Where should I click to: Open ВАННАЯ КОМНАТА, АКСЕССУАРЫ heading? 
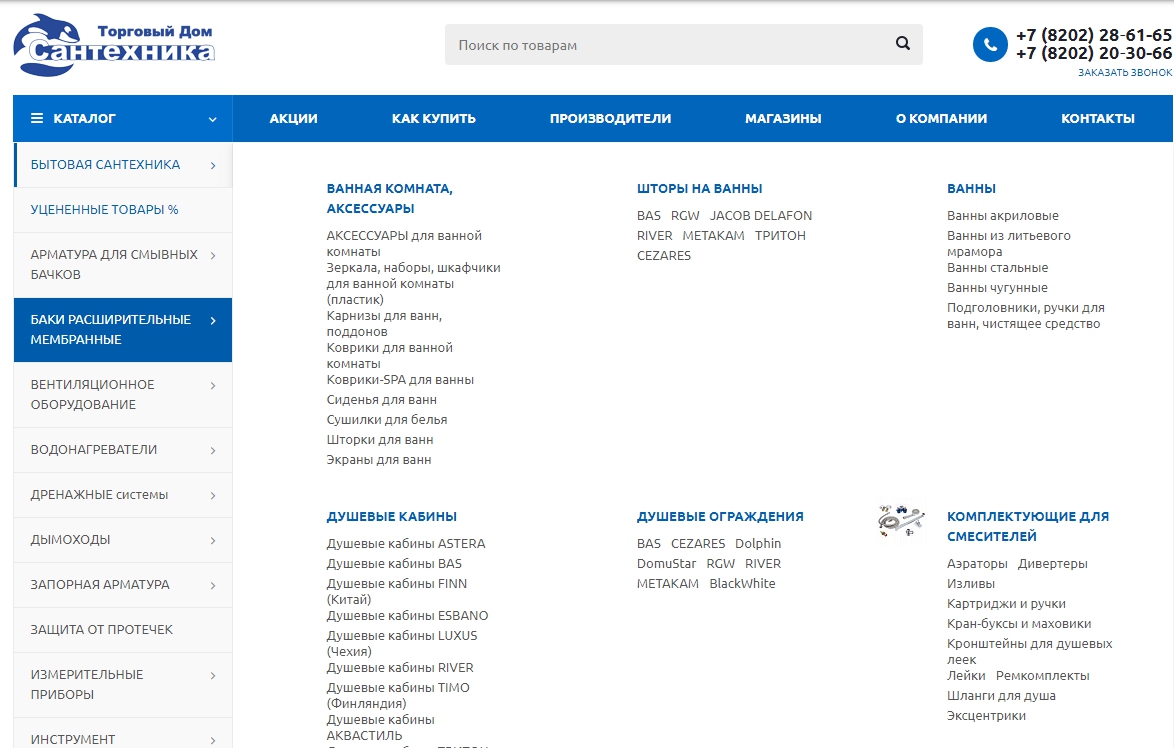[x=389, y=198]
